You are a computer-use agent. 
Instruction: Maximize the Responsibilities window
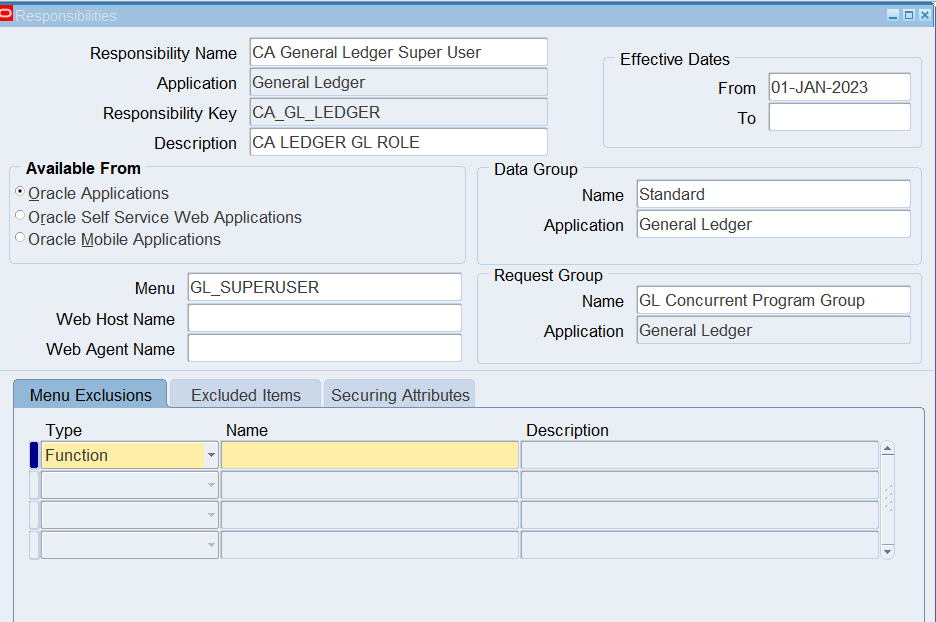coord(909,16)
